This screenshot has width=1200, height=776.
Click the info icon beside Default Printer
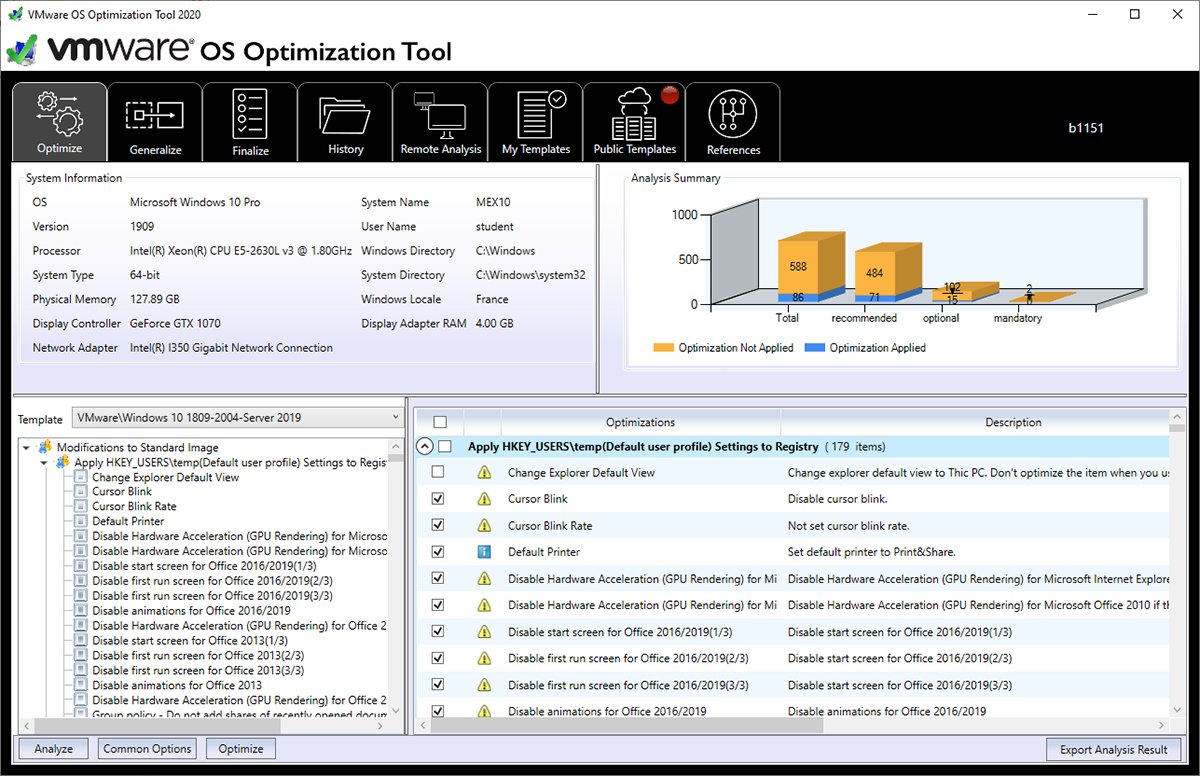484,552
